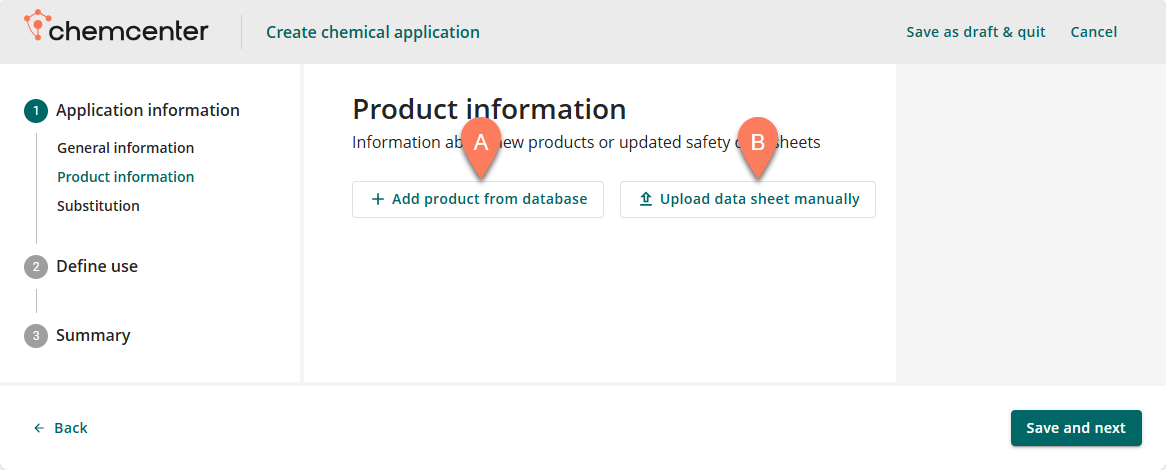Open General information in the sidebar
The width and height of the screenshot is (1166, 470).
125,148
